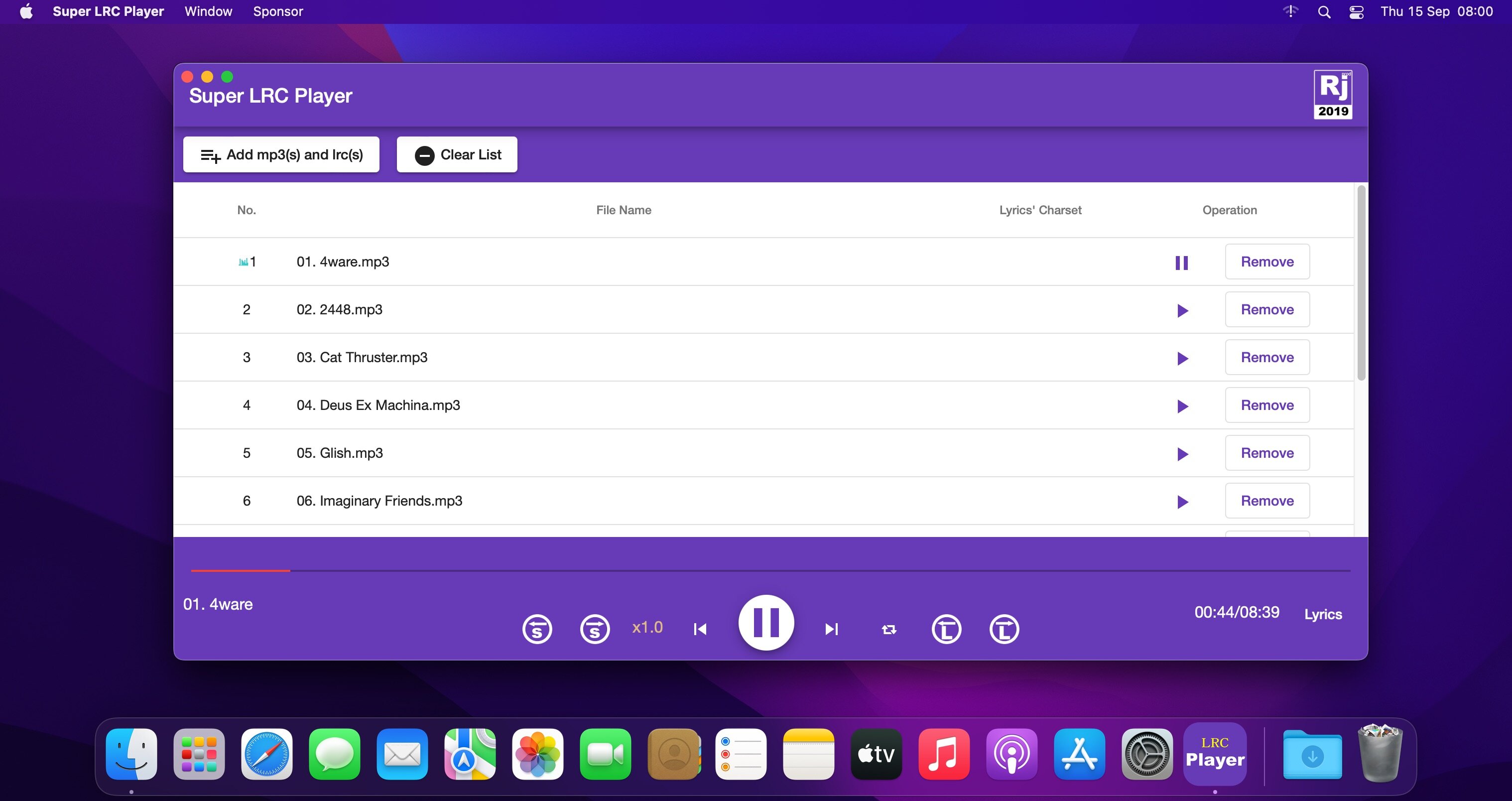Click the RJ 2019 logo
Screen dimensions: 1512x801
tap(1332, 95)
